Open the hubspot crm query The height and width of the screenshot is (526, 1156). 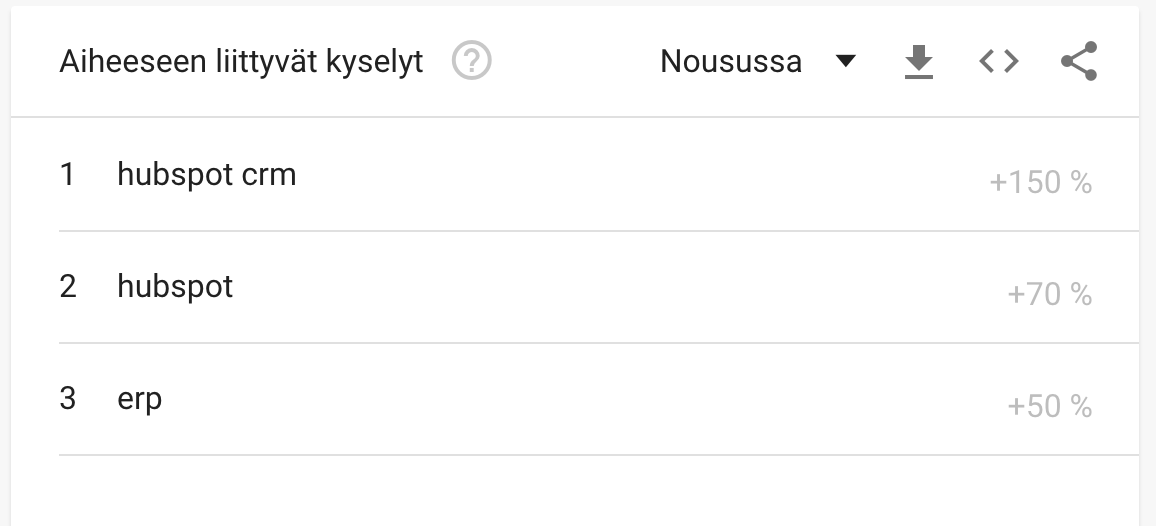[206, 175]
